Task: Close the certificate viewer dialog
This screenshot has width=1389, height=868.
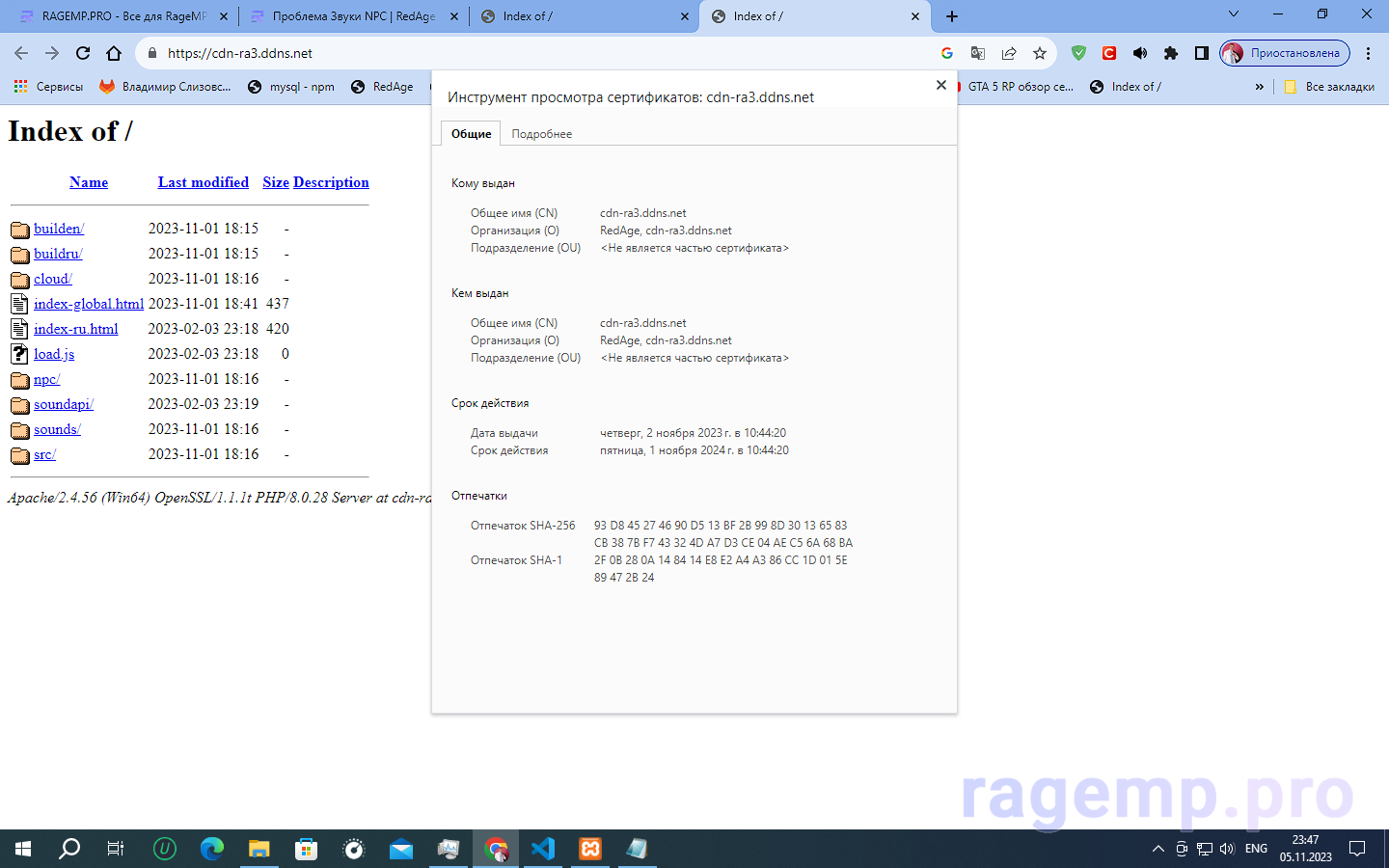Action: (940, 85)
